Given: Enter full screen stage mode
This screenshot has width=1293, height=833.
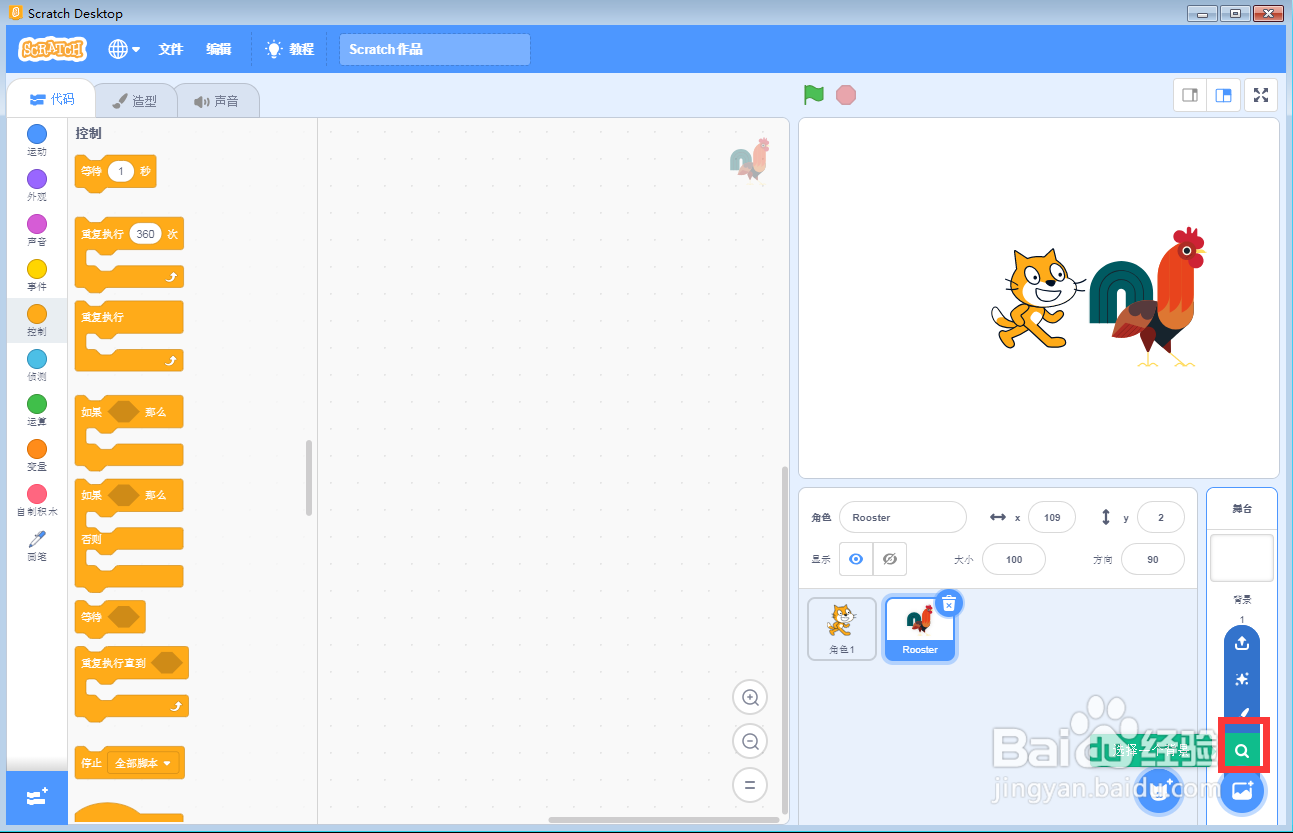Looking at the screenshot, I should click(1261, 95).
